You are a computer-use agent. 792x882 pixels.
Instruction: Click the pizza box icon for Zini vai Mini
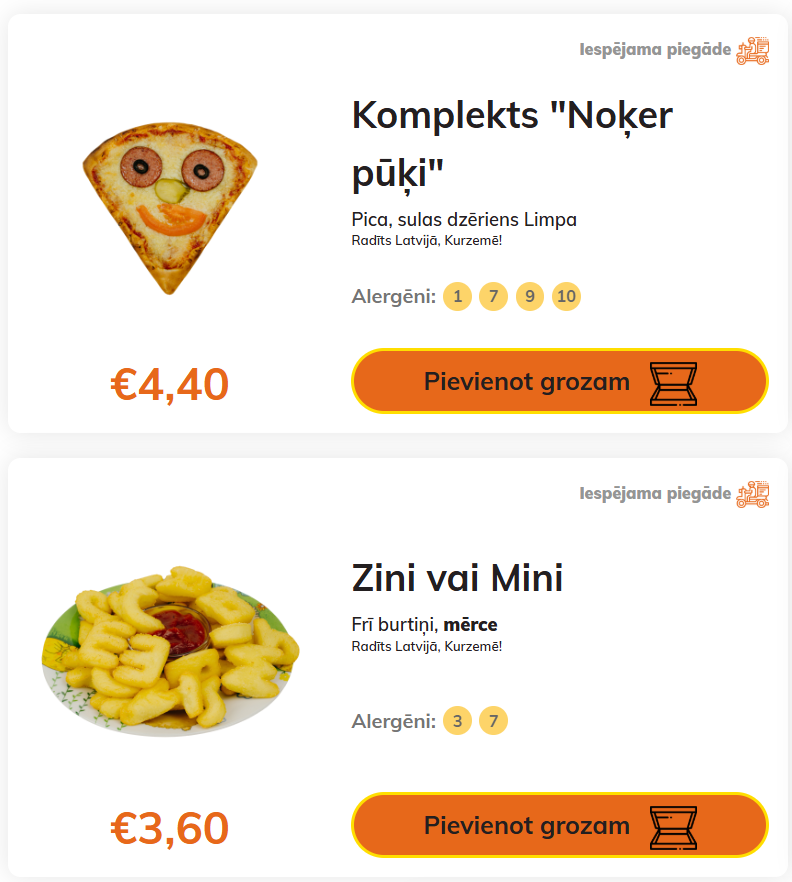[673, 826]
